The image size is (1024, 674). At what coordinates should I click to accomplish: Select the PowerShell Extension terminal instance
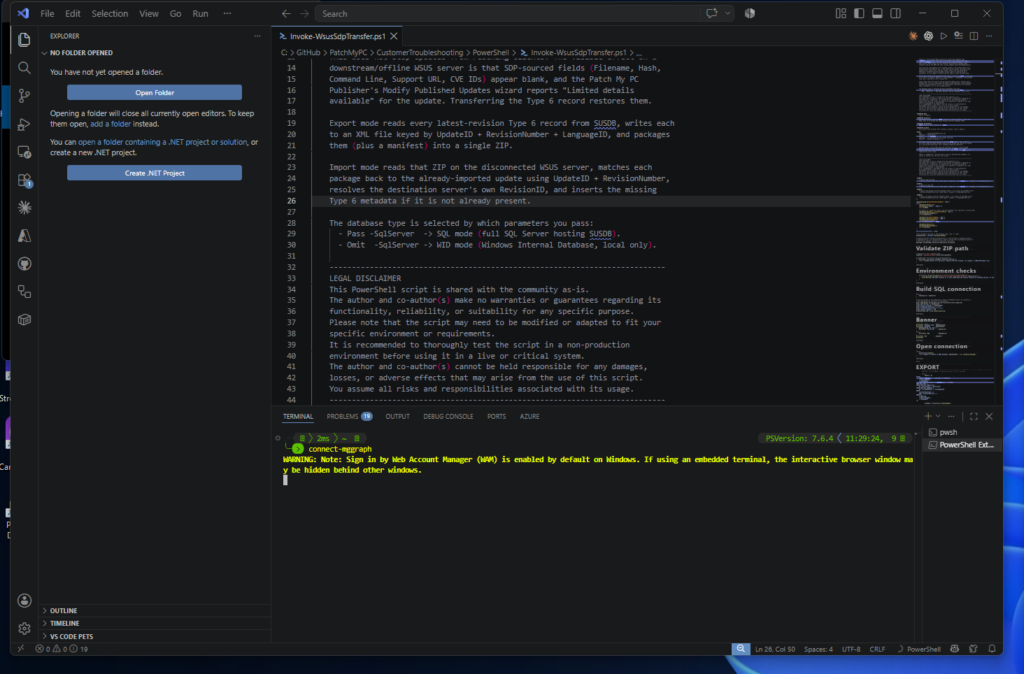962,445
